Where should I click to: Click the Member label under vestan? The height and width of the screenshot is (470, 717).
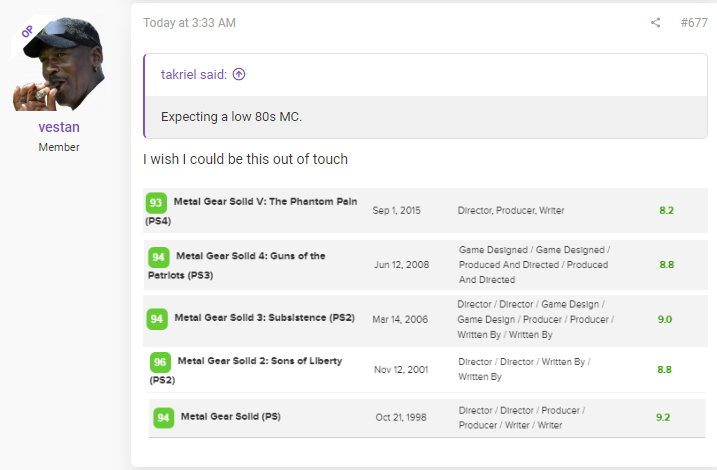coord(59,147)
